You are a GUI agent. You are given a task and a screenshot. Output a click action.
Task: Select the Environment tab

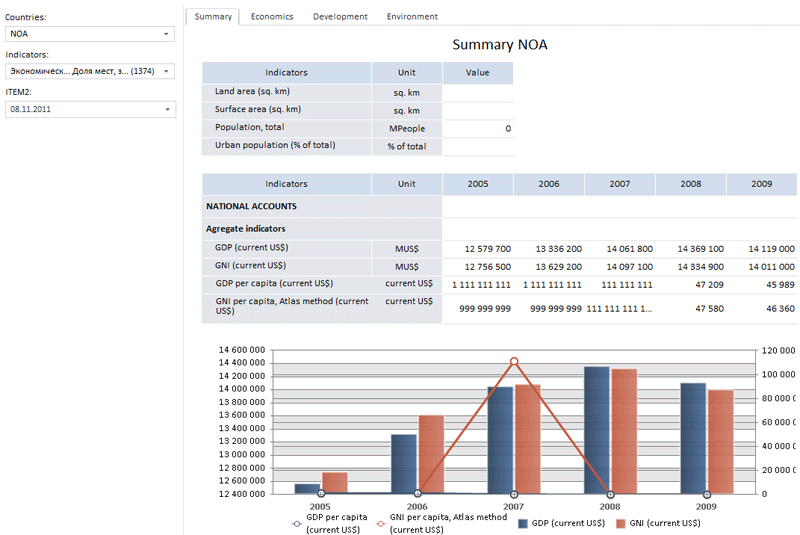tap(412, 17)
